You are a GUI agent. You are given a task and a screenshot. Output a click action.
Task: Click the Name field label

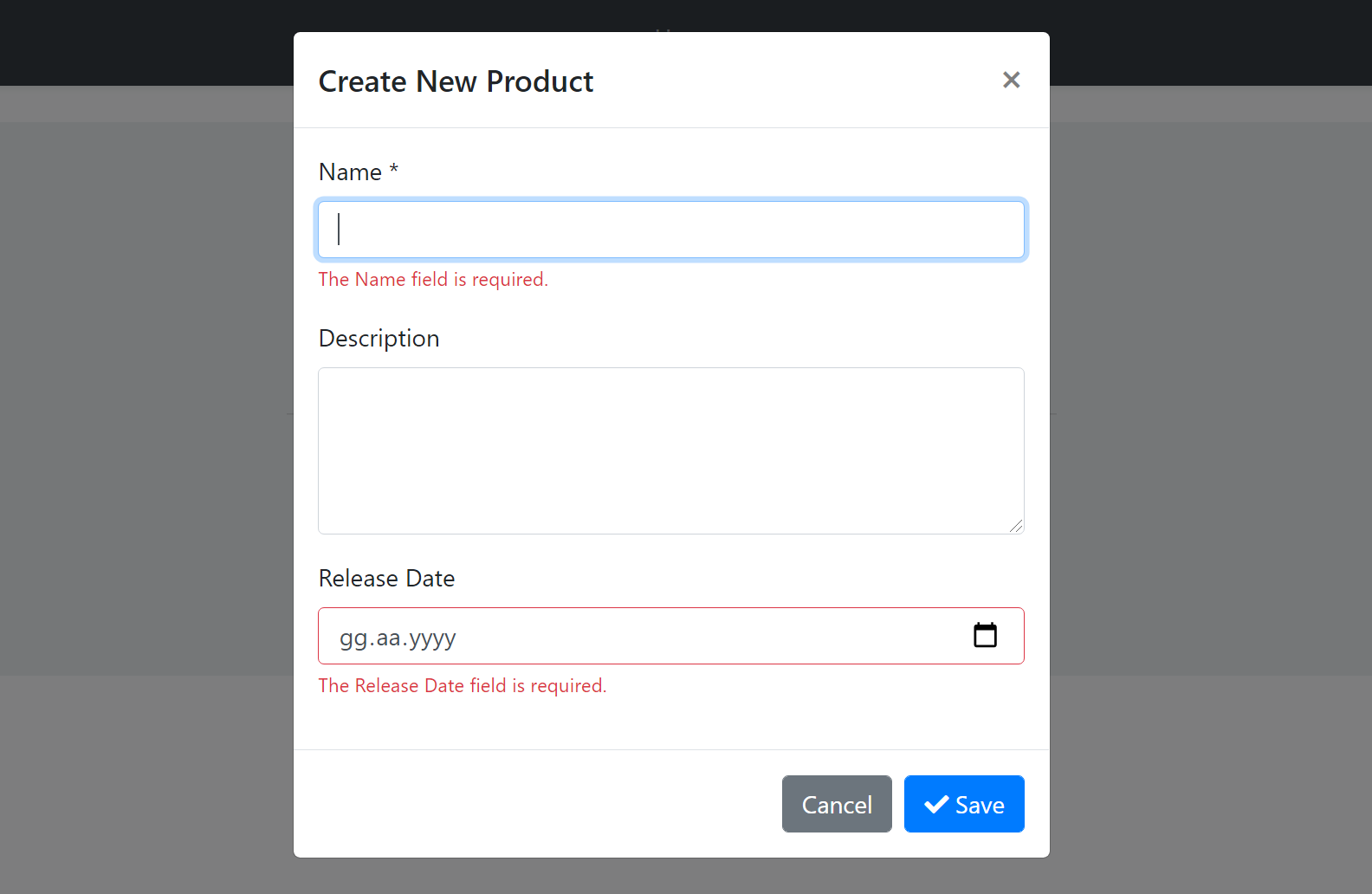pos(350,172)
